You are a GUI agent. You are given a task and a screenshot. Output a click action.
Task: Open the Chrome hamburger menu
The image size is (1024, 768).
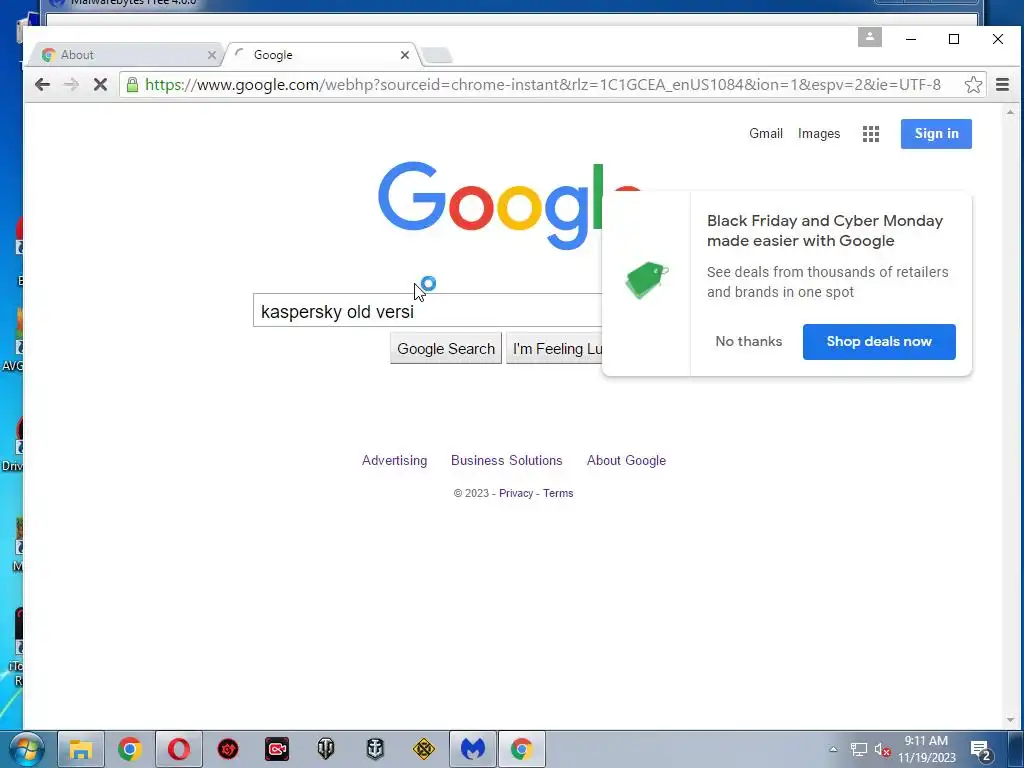click(1002, 84)
